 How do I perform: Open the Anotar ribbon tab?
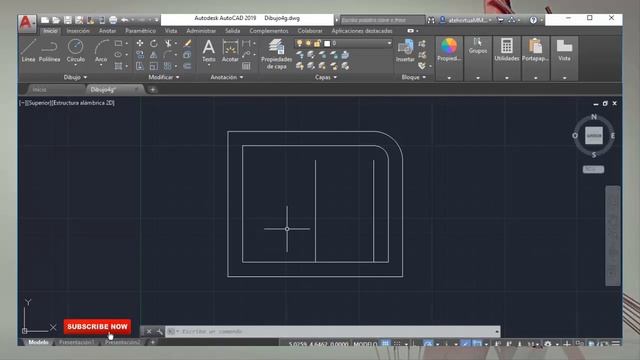(x=107, y=31)
